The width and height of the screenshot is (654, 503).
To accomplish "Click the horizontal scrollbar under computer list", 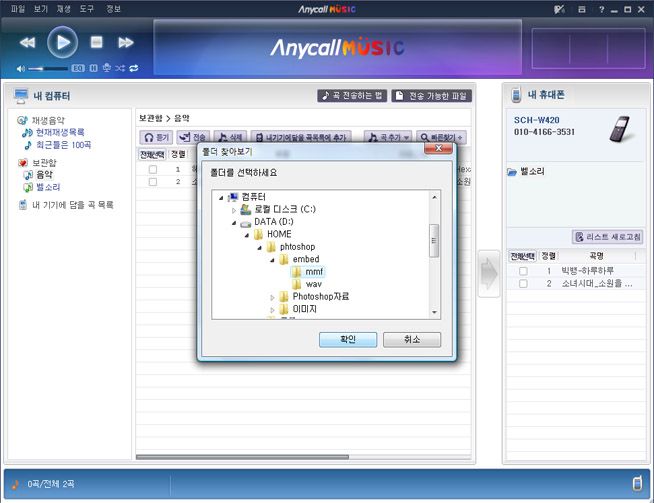I will click(x=242, y=457).
